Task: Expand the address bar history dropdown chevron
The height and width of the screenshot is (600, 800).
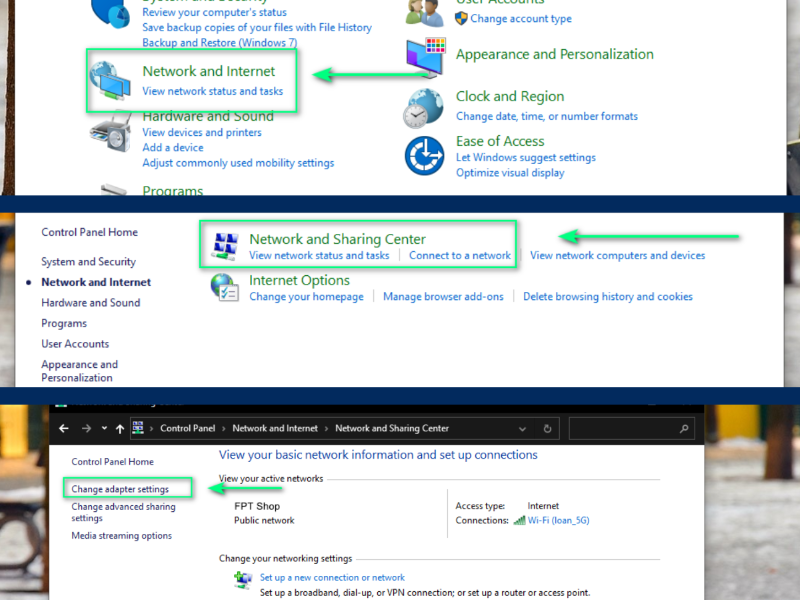Action: pos(522,428)
